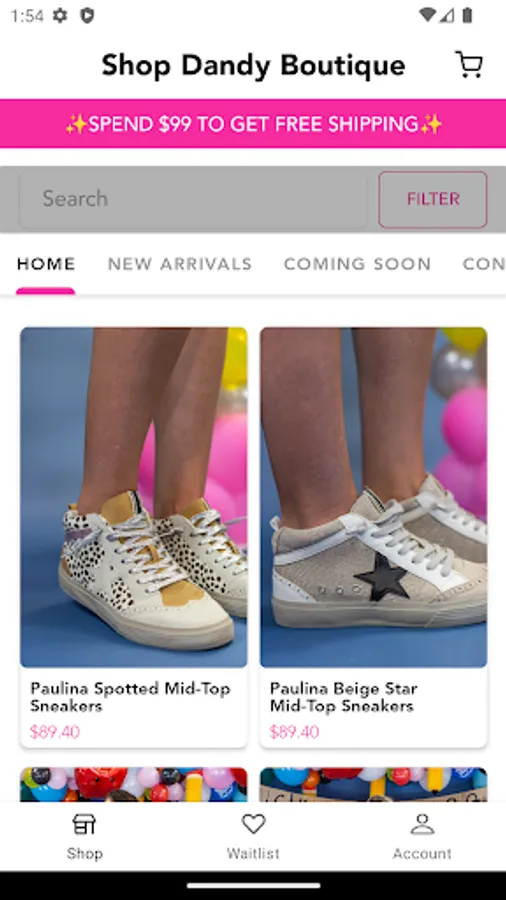This screenshot has width=506, height=900.
Task: Click the FILTER button
Action: [433, 199]
